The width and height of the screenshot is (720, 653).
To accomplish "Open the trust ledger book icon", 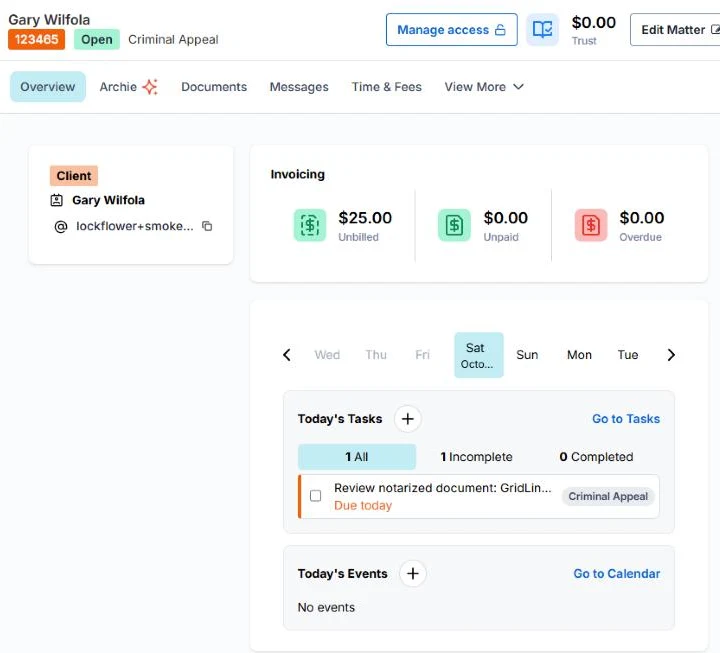I will coord(542,30).
